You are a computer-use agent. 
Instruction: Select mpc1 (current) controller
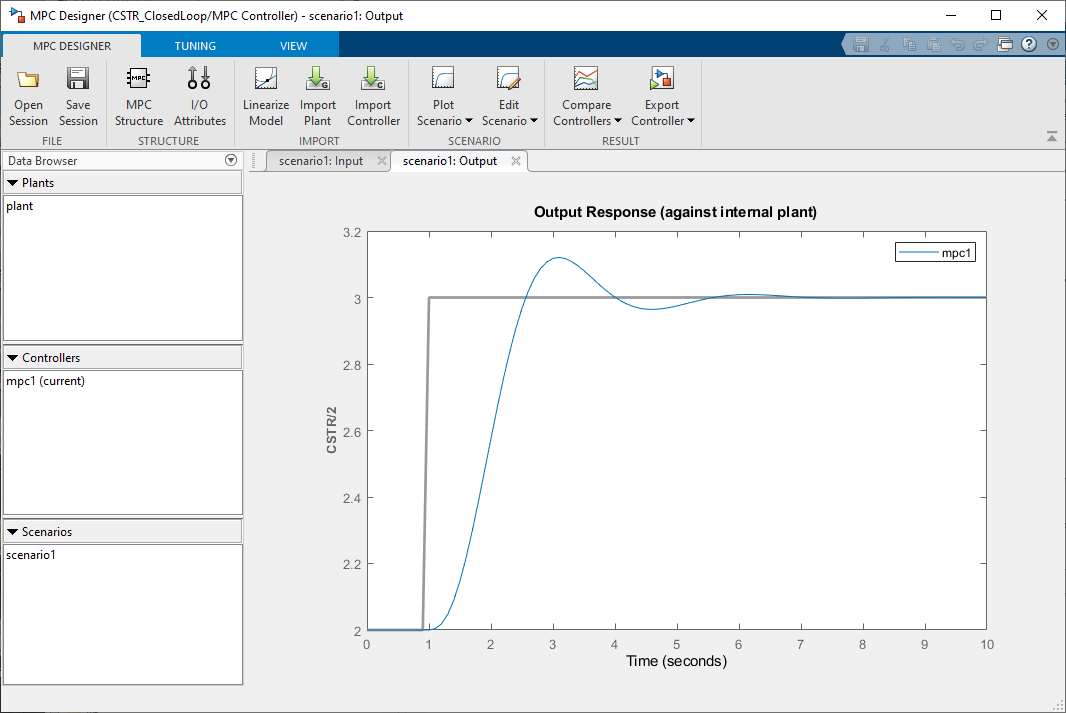(x=46, y=381)
